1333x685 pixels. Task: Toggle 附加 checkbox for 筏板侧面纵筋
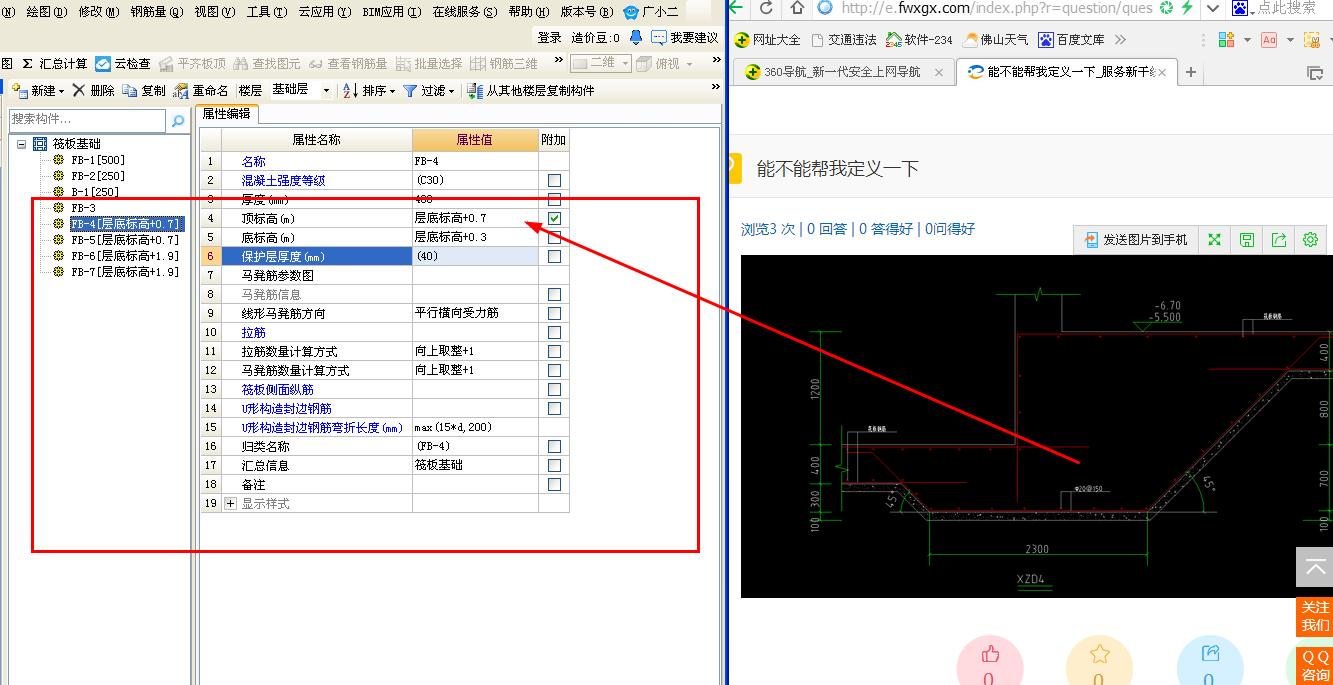coord(554,390)
